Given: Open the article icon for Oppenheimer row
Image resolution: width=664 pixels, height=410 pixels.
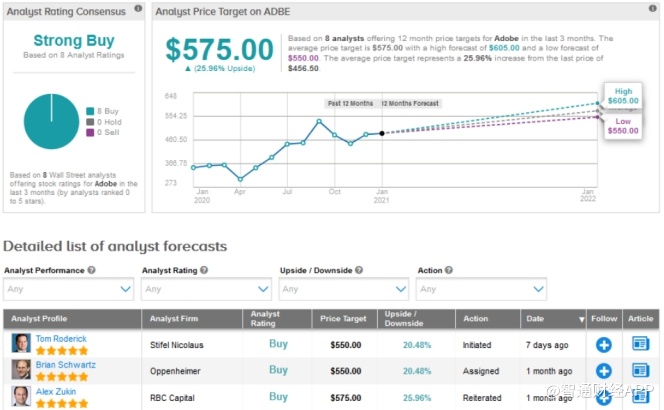Looking at the screenshot, I should click(640, 370).
